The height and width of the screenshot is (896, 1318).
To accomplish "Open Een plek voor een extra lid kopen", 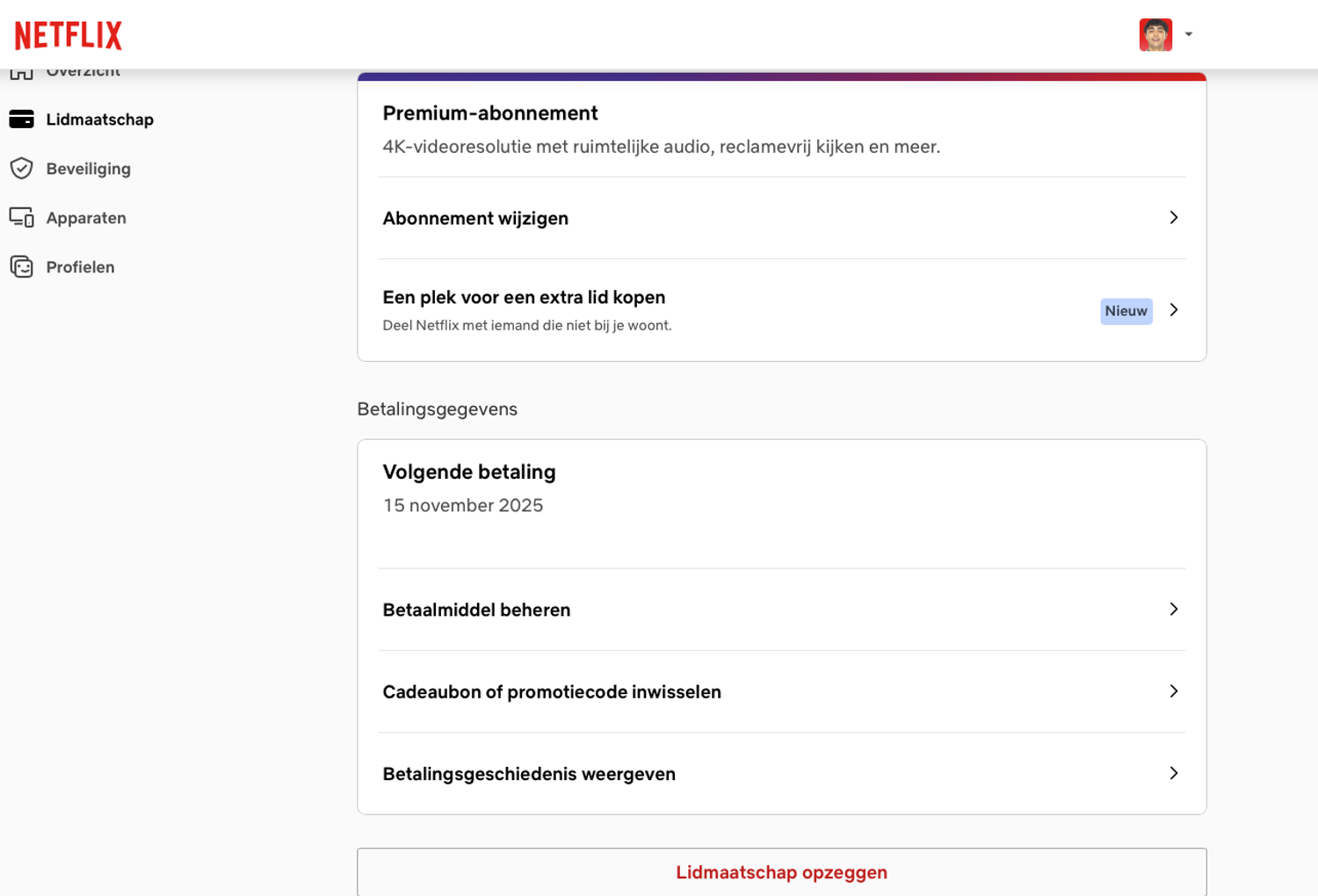I will click(x=524, y=298).
